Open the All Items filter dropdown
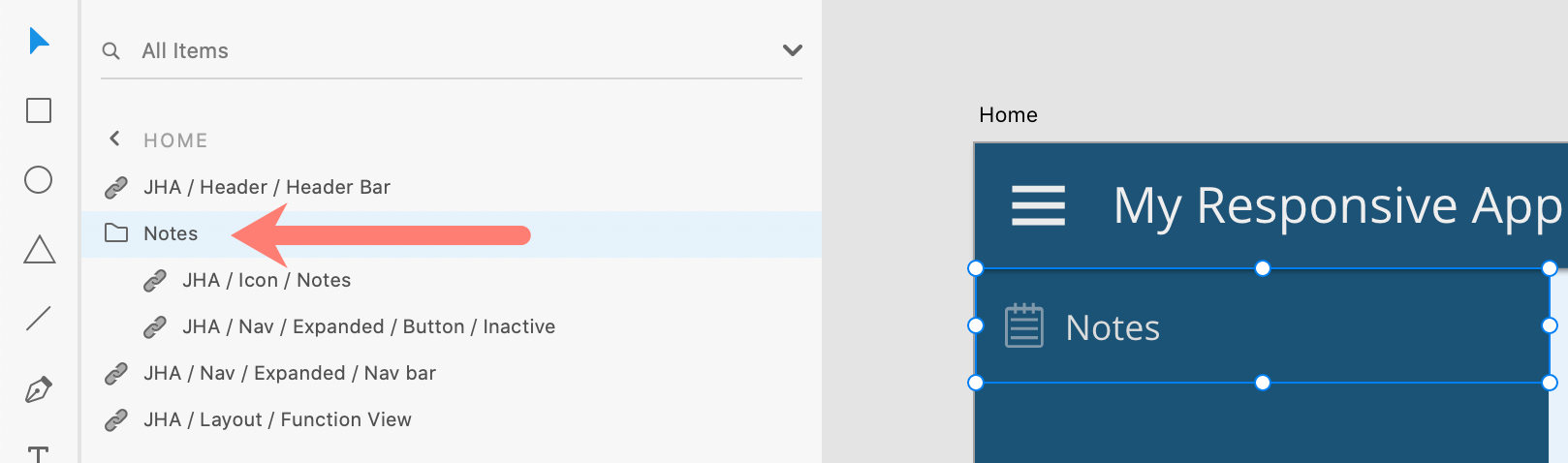 [792, 50]
